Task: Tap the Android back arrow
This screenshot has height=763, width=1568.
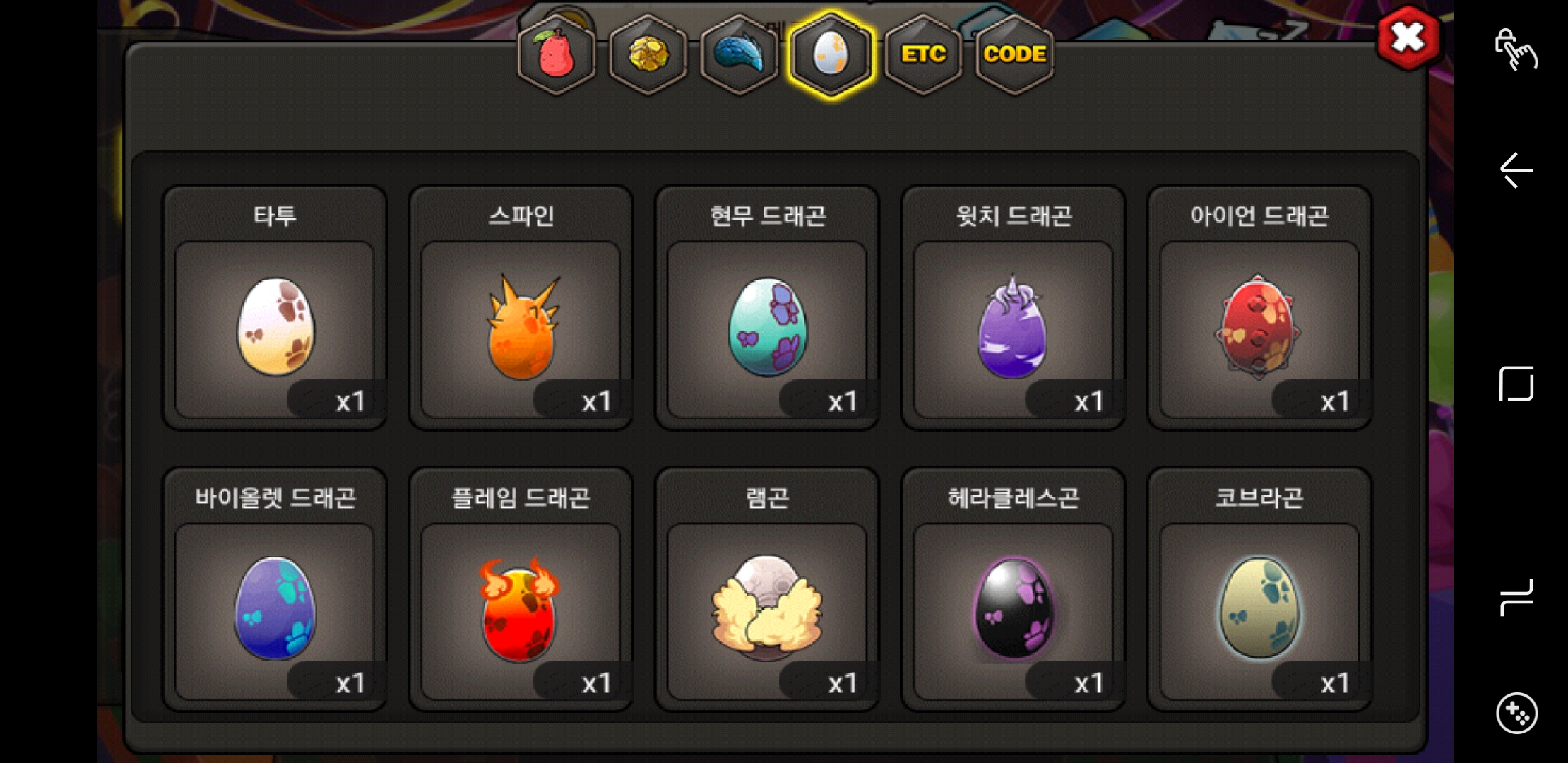Action: (x=1516, y=170)
